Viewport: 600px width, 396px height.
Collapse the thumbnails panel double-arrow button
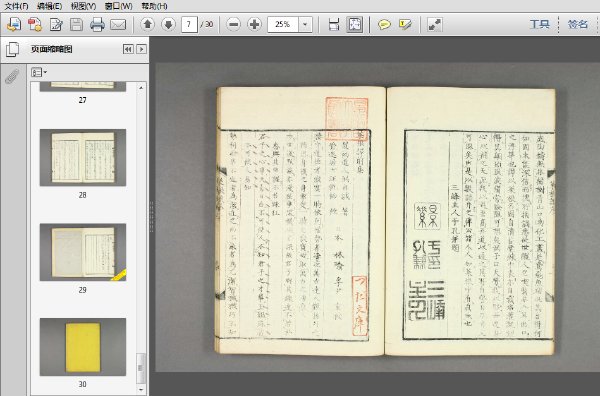pyautogui.click(x=128, y=49)
